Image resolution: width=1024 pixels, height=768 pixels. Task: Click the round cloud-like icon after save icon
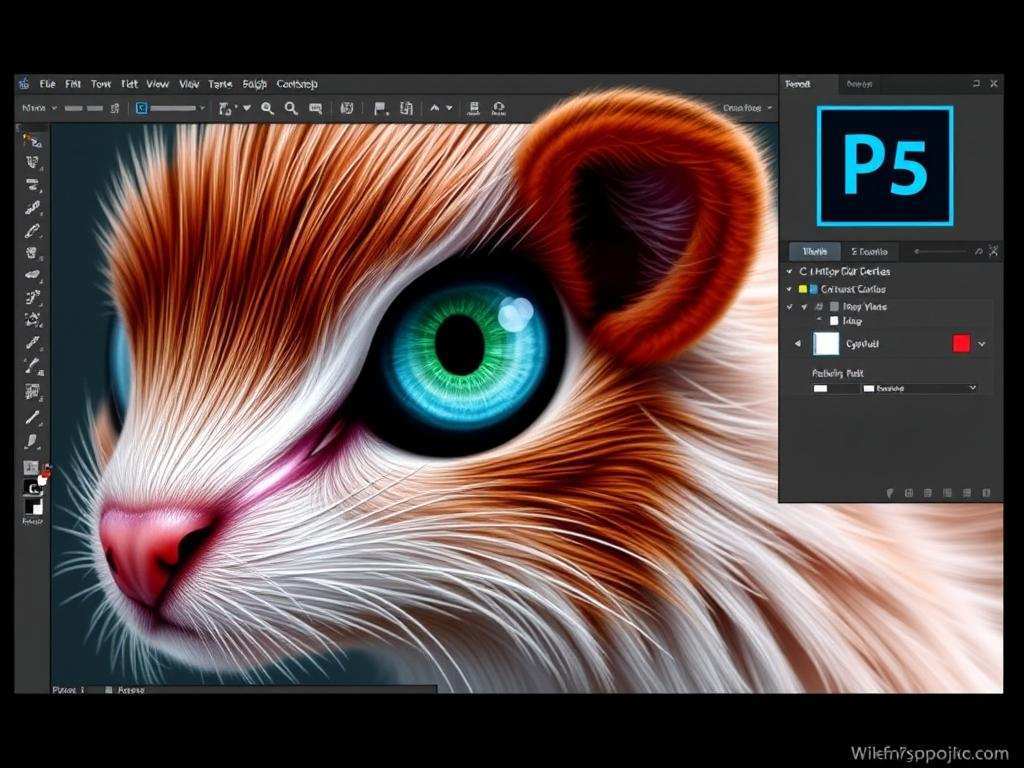pyautogui.click(x=499, y=108)
